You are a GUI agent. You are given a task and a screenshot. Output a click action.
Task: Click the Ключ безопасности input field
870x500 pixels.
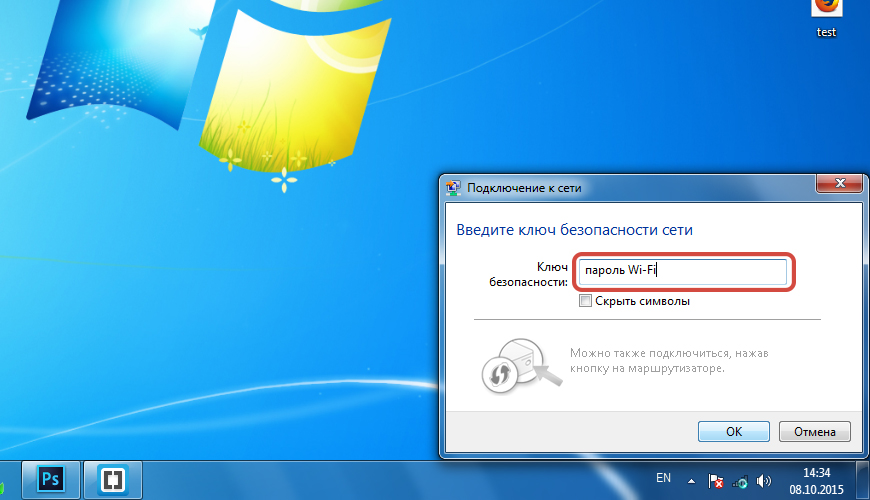682,271
